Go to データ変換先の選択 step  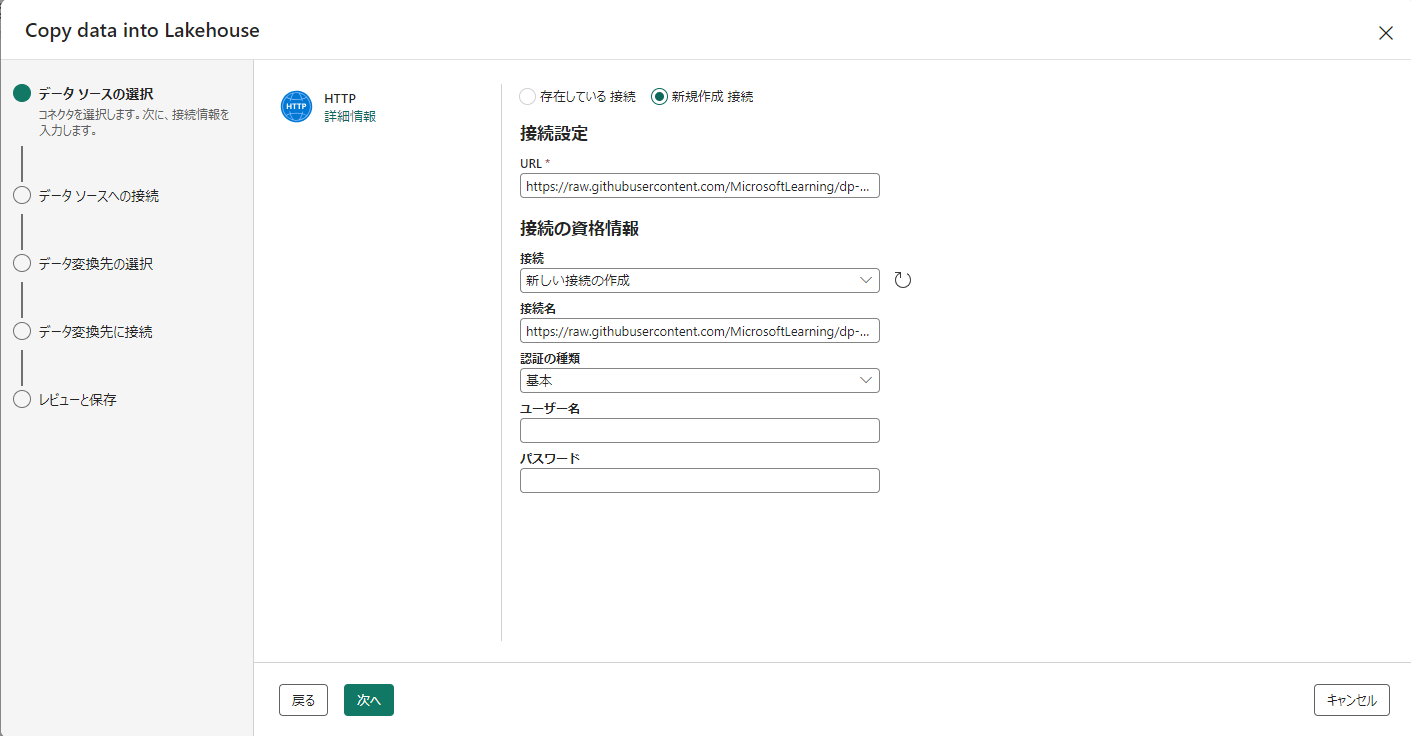click(95, 264)
